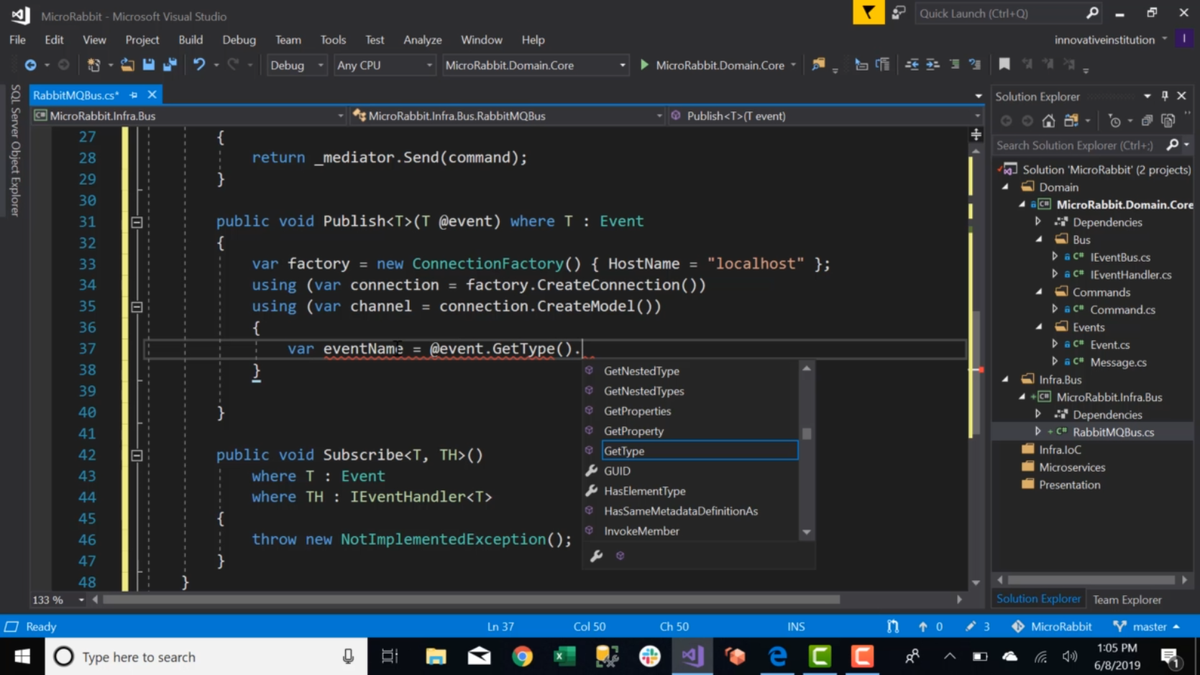Click the Quick Launch search box
The width and height of the screenshot is (1200, 675).
1009,13
